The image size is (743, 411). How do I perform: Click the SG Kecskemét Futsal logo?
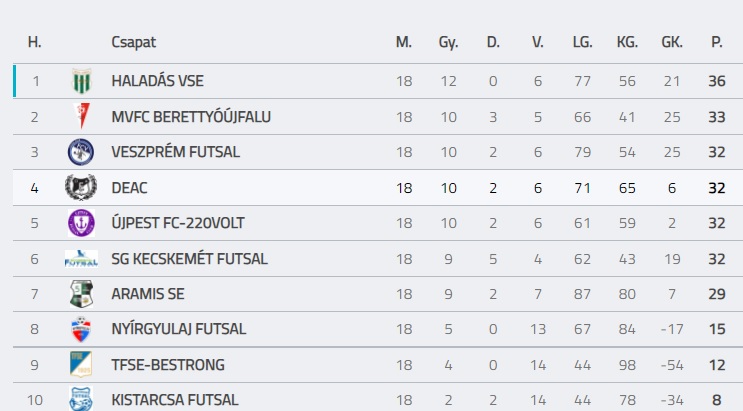81,259
